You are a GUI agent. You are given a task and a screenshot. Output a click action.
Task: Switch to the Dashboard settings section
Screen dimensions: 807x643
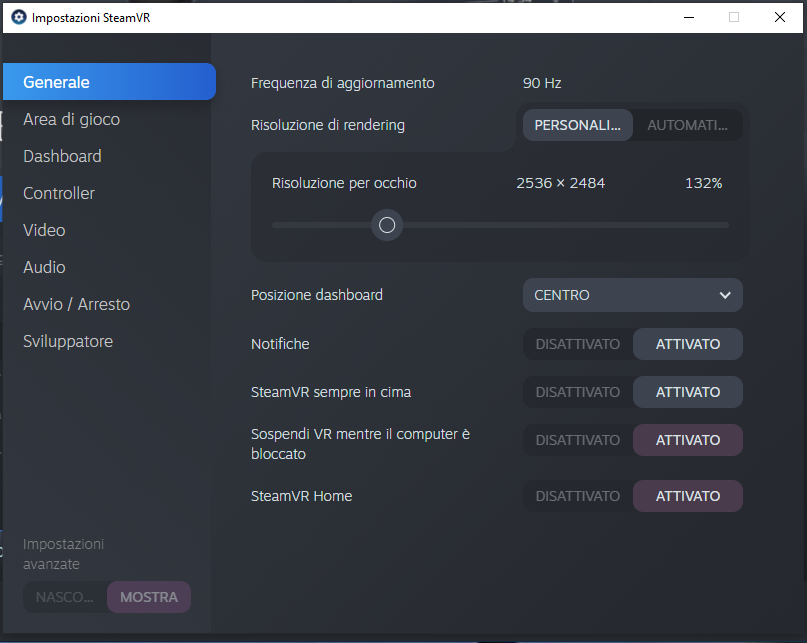[x=62, y=156]
